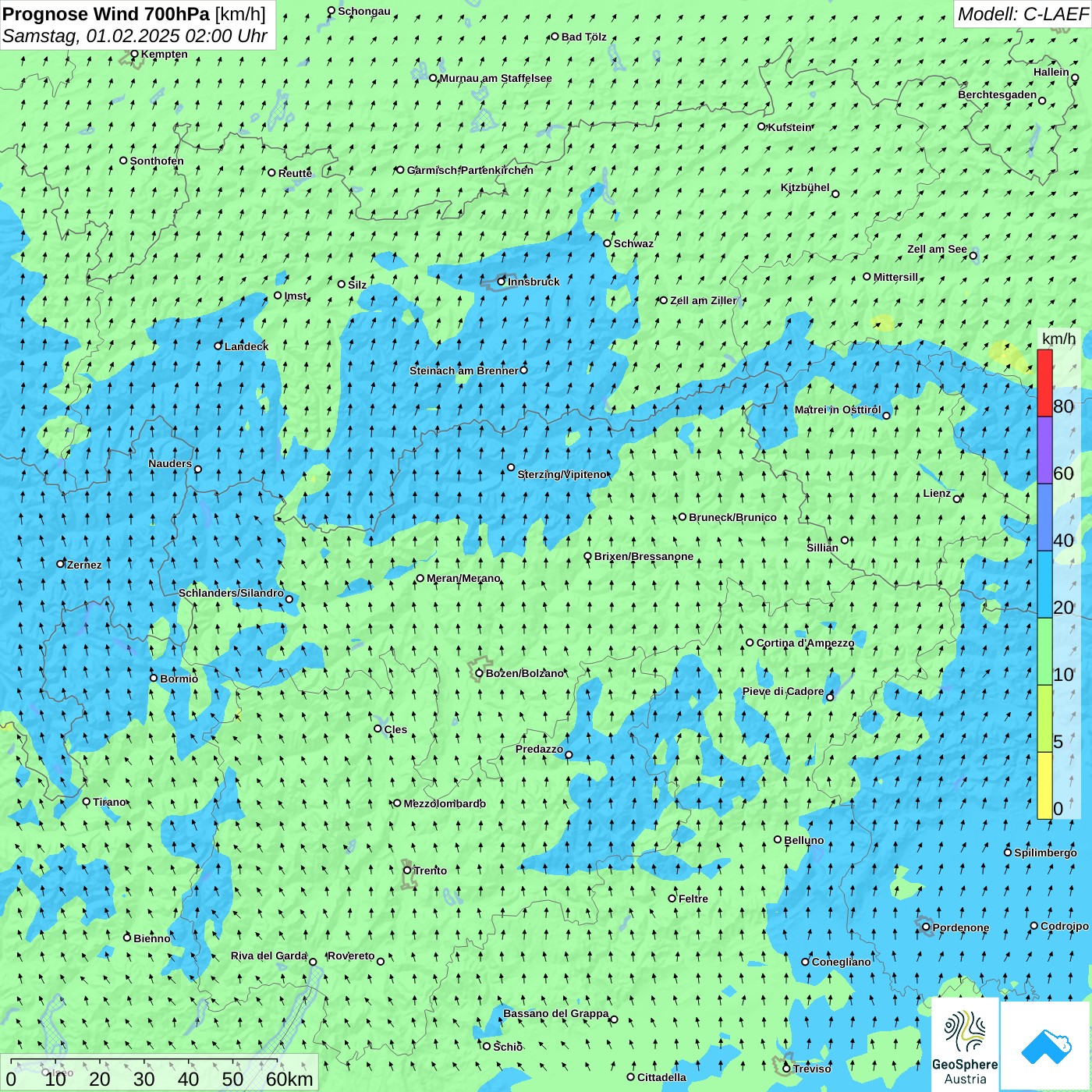Click the Innsbruck city marker
1092x1092 pixels.
pos(502,282)
